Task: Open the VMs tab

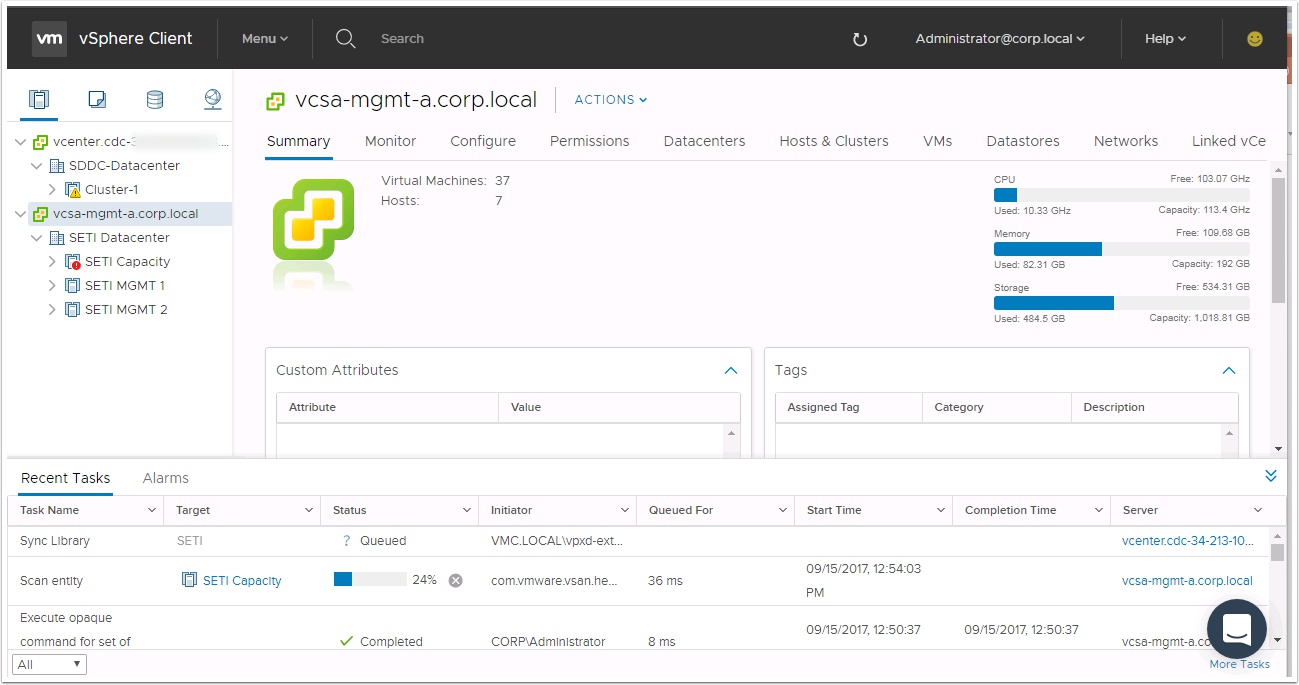Action: pos(938,141)
